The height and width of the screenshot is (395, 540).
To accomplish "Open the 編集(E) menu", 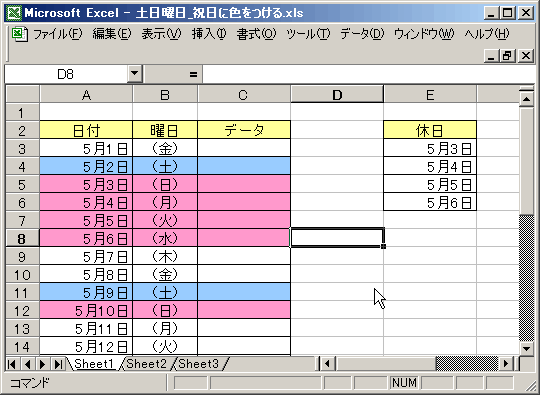I will click(112, 34).
